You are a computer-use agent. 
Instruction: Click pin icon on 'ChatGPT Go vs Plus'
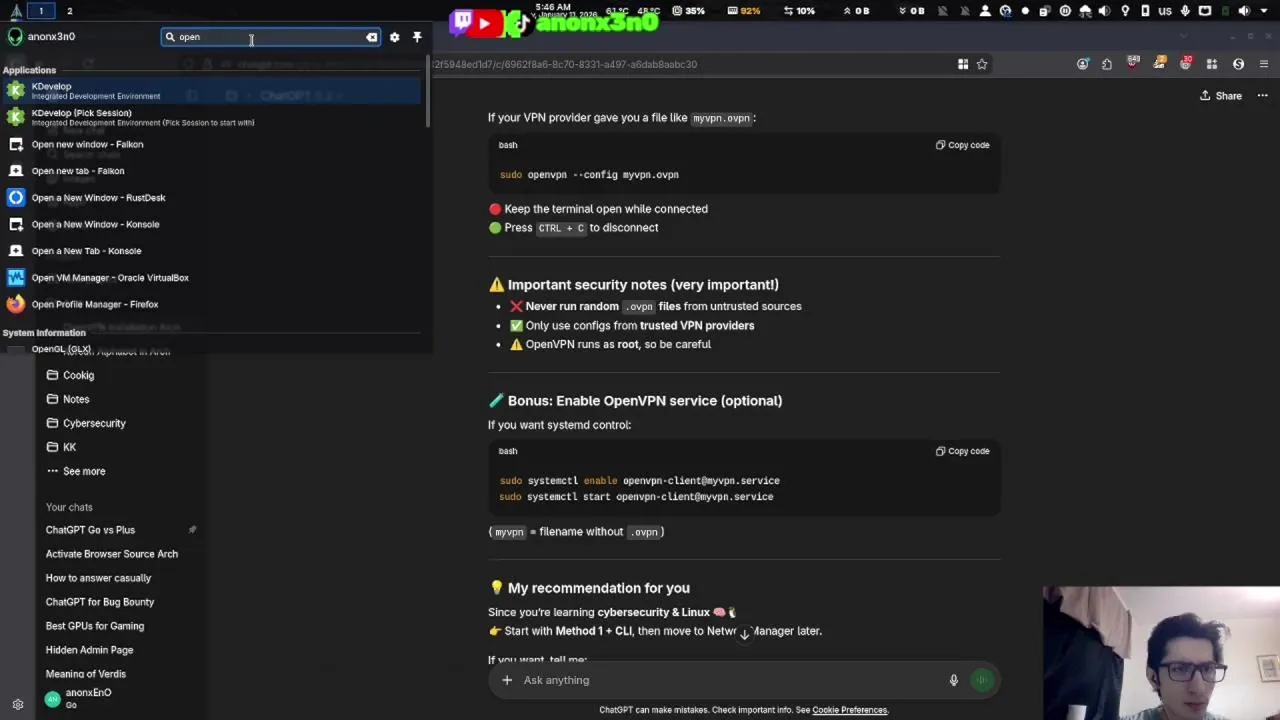click(x=192, y=530)
